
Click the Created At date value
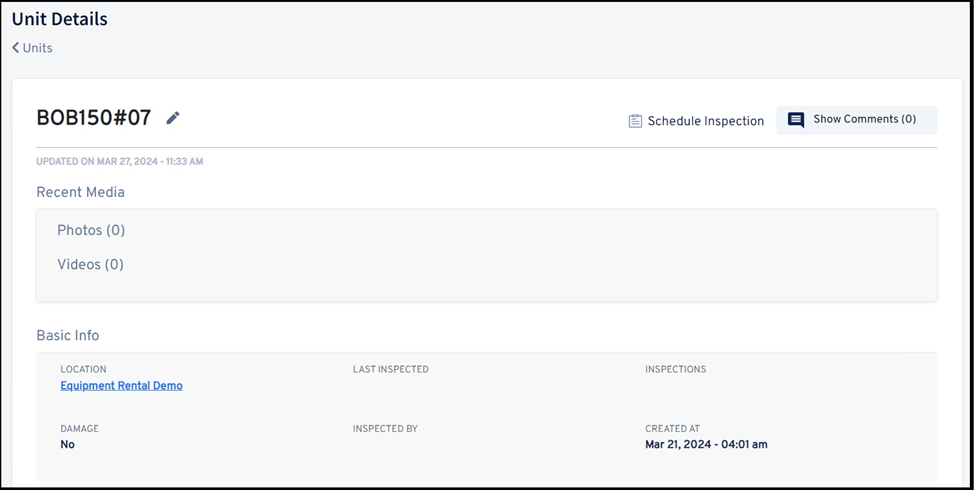706,444
